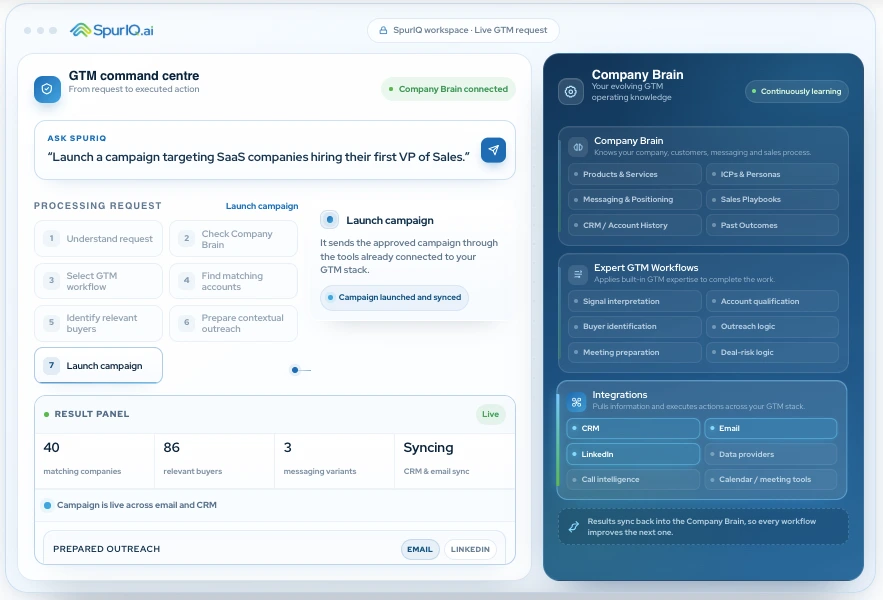This screenshot has width=883, height=600.
Task: Select step 7 Launch campaign
Action: coord(99,366)
